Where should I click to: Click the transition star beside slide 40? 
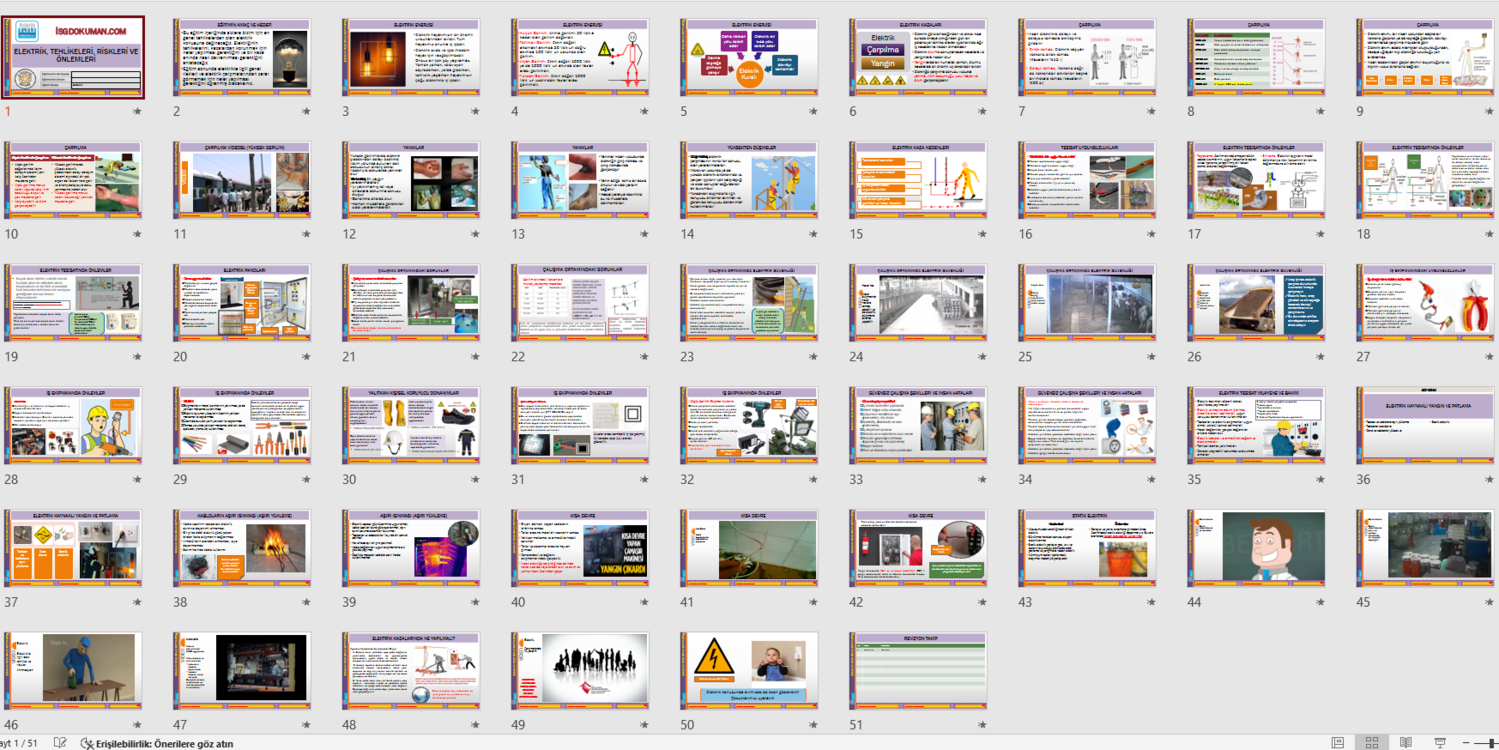pos(644,602)
